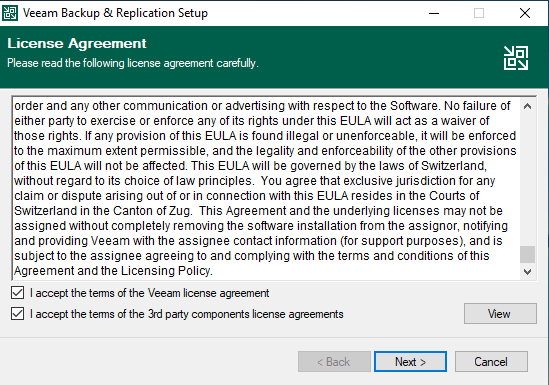Viewport: 549px width, 385px height.
Task: Click the license text scrollbar thumb
Action: click(x=527, y=254)
